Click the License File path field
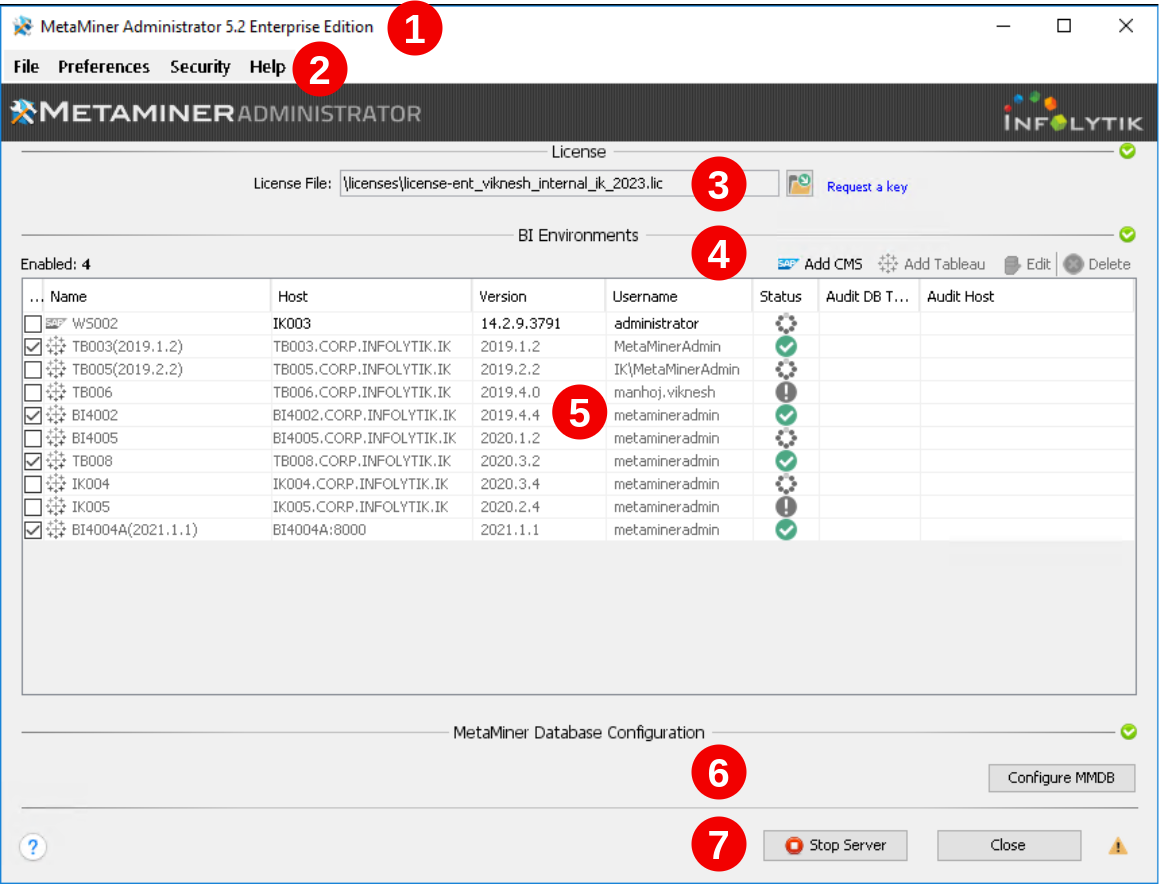1160x885 pixels. [x=559, y=184]
